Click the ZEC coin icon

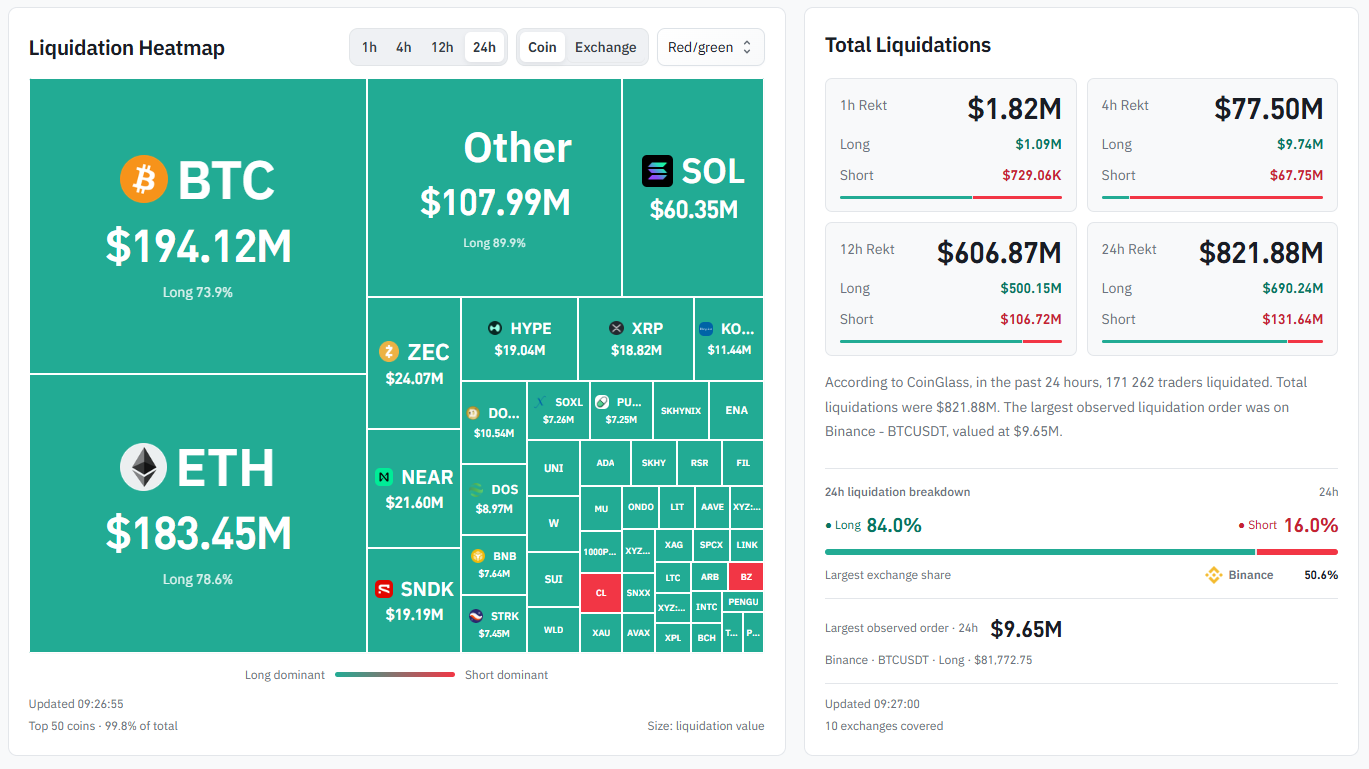[389, 352]
